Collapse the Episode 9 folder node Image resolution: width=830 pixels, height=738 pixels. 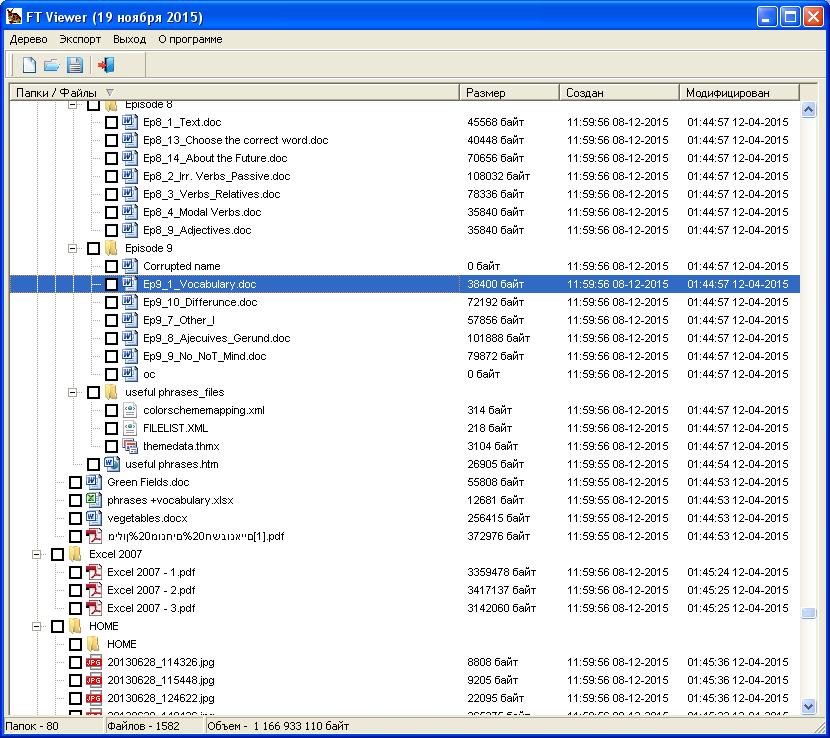tap(73, 248)
